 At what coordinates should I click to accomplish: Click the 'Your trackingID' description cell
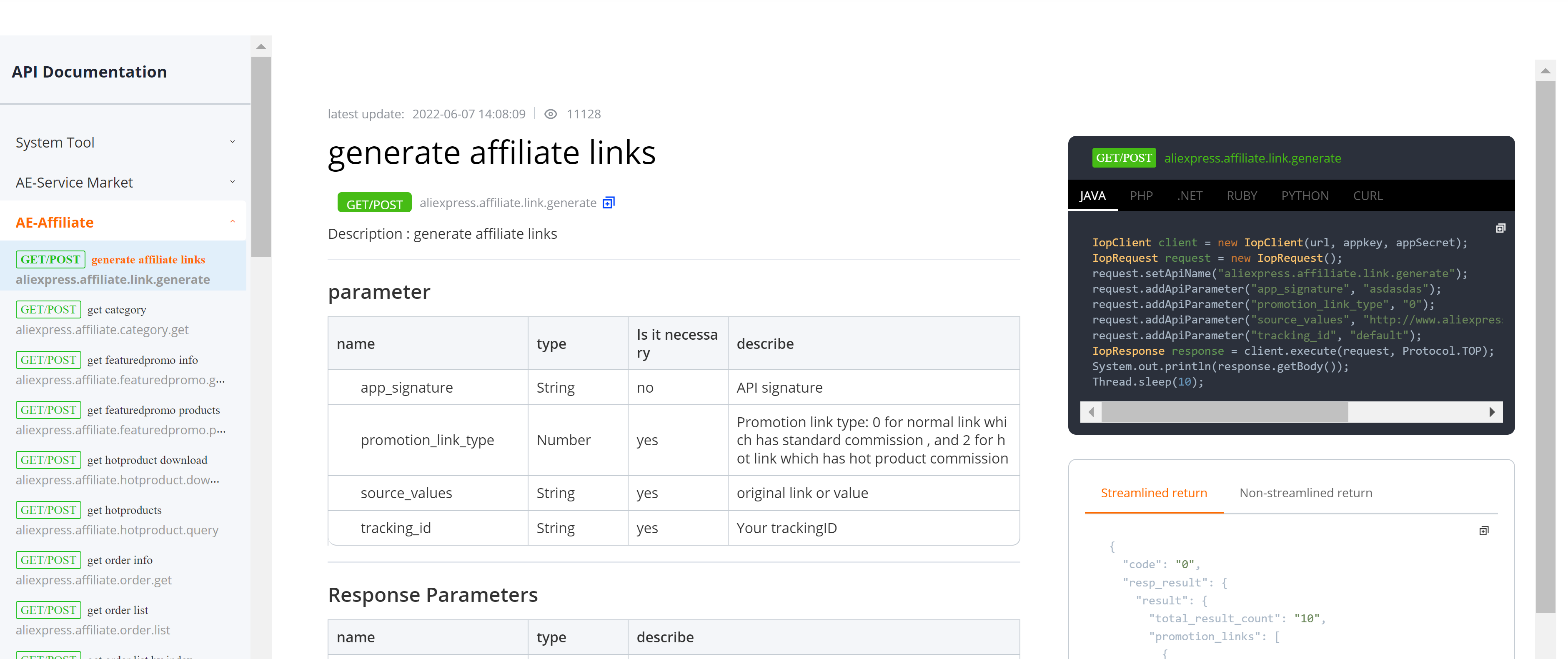pyautogui.click(x=874, y=528)
